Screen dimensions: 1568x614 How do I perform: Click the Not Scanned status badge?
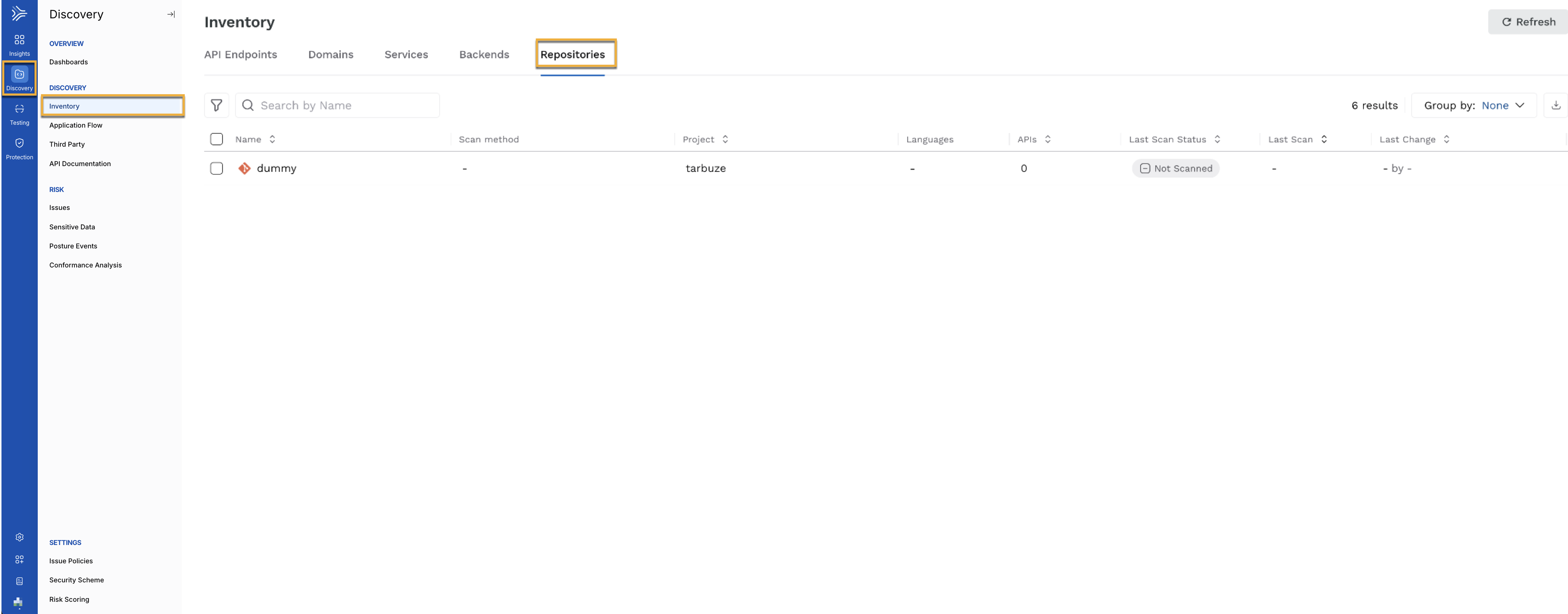pos(1175,169)
